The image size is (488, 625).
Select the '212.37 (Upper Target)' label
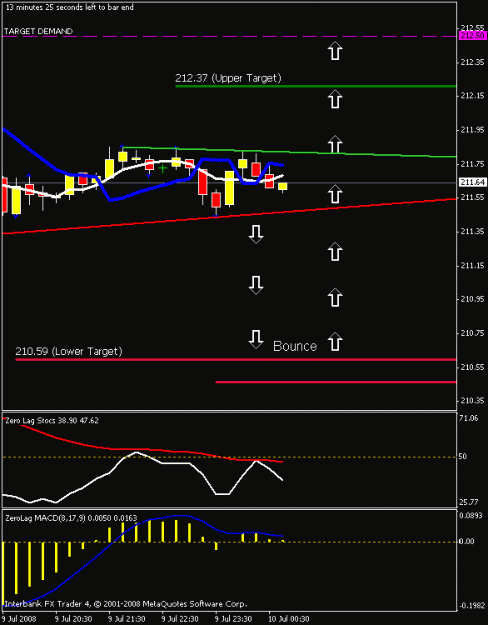228,78
